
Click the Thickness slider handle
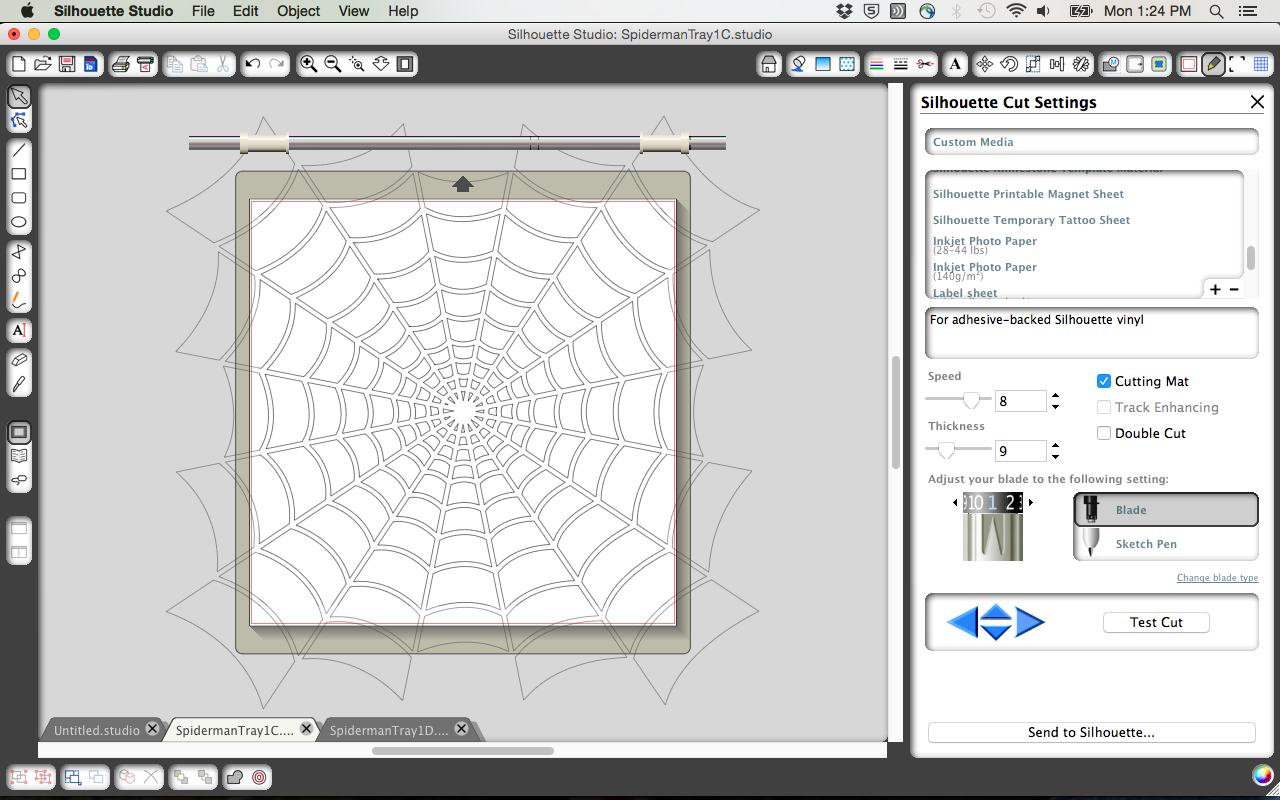[946, 450]
